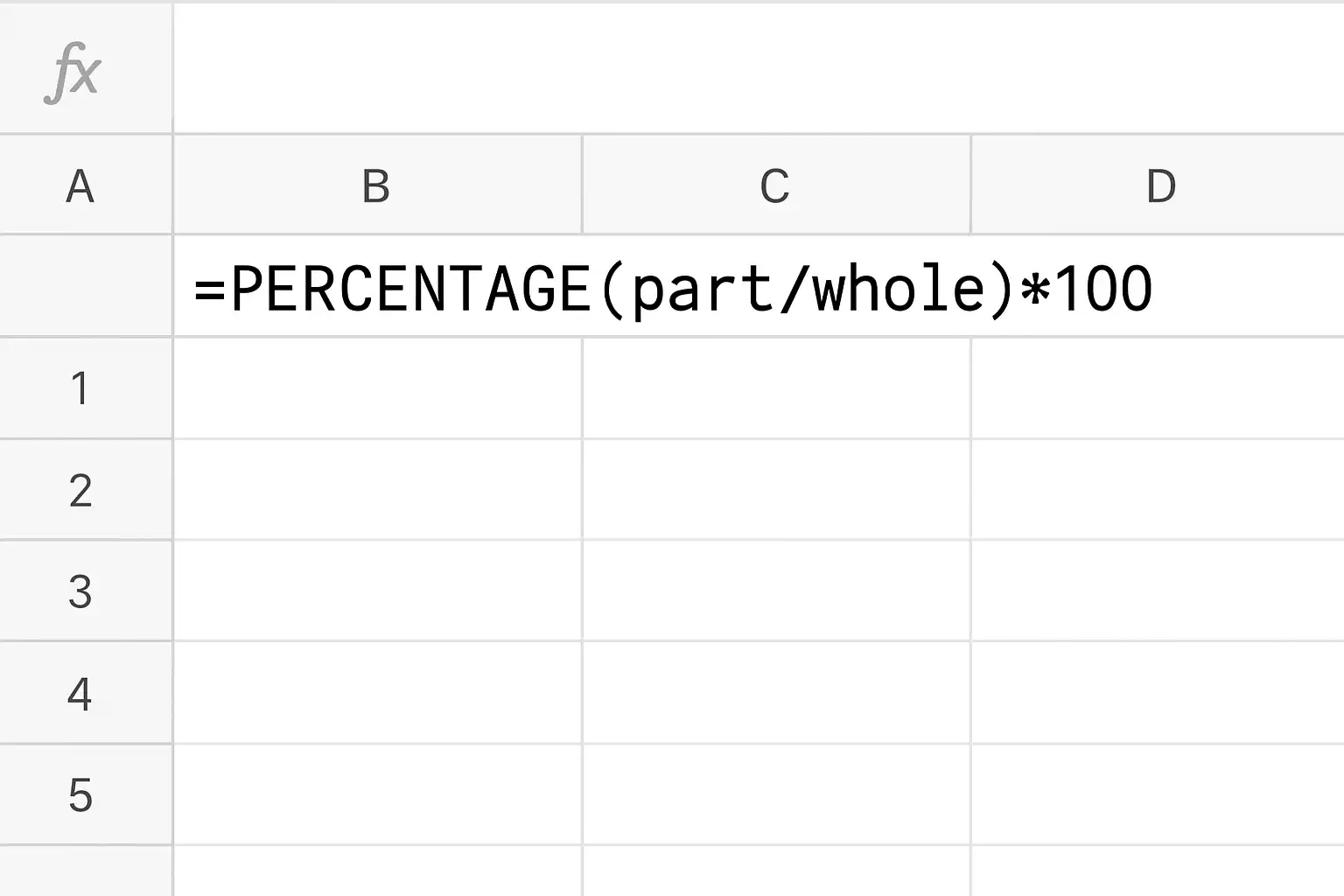Click cell in column D, row 3

pyautogui.click(x=1157, y=591)
